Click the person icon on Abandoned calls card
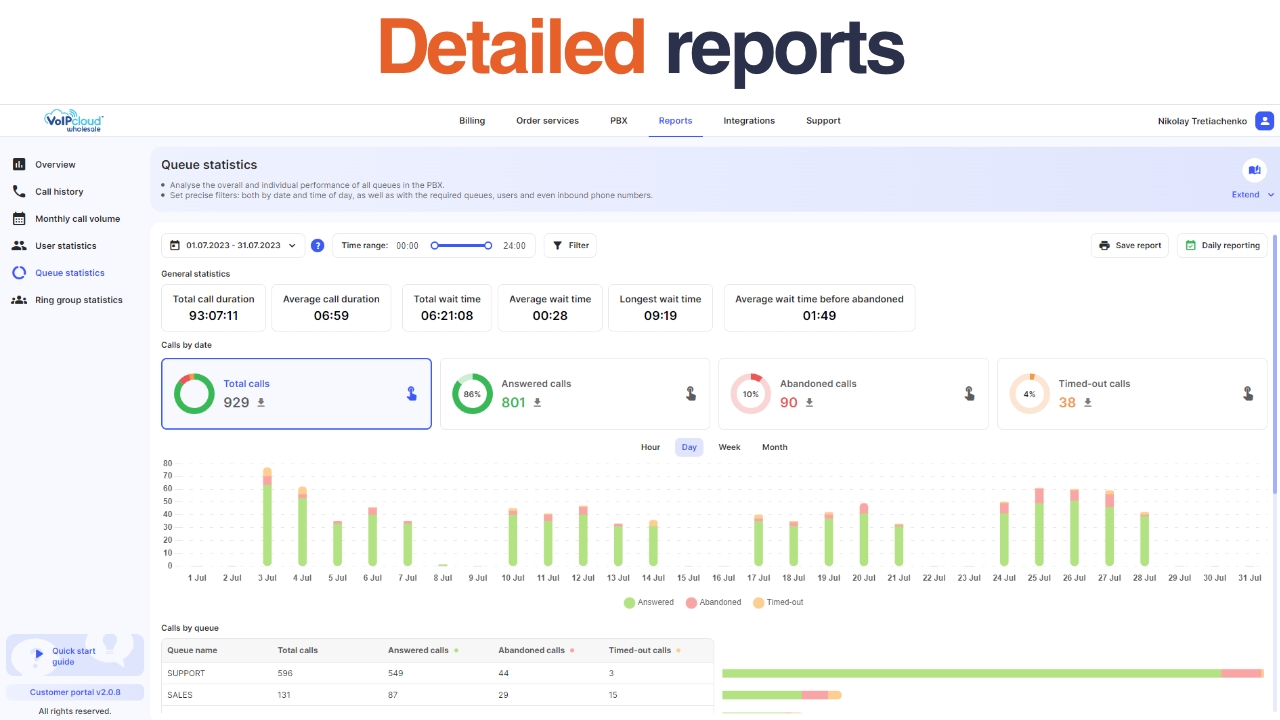Viewport: 1280px width, 720px height. point(968,393)
